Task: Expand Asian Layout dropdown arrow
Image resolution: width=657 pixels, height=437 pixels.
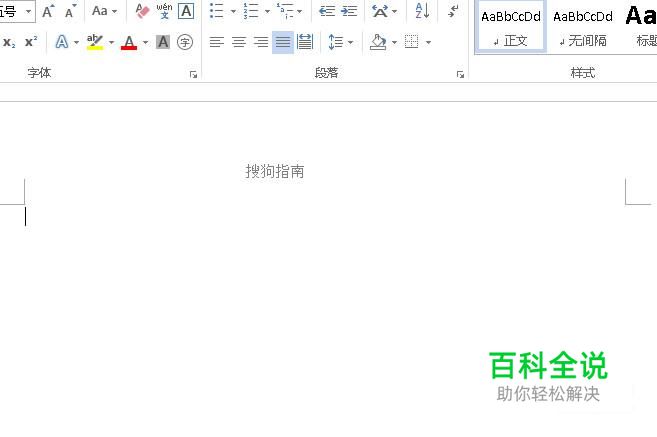Action: [394, 11]
